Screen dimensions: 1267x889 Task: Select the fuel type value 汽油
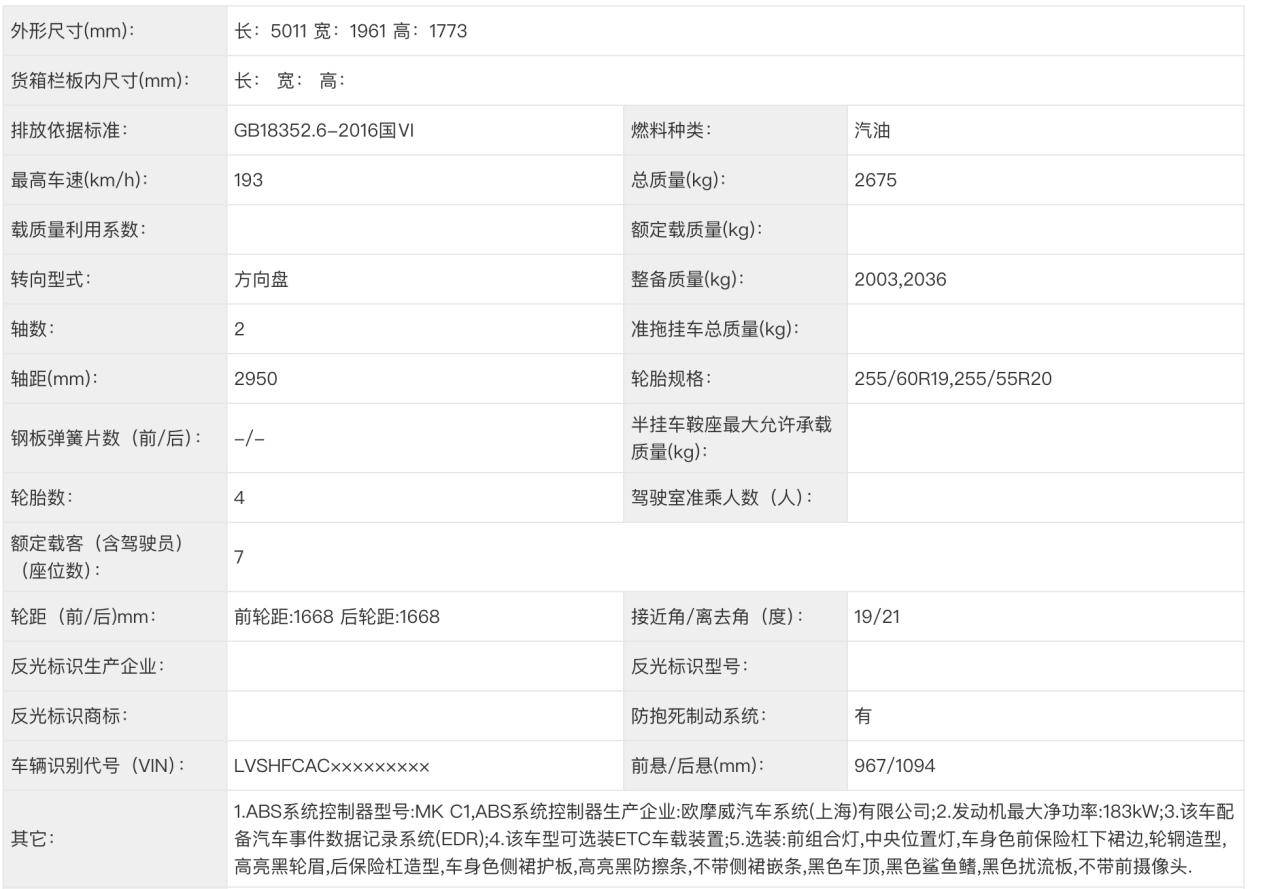coord(872,130)
